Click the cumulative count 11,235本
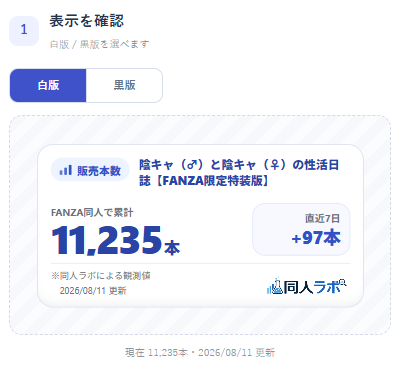Viewport: 407px width, 372px height. (x=116, y=240)
